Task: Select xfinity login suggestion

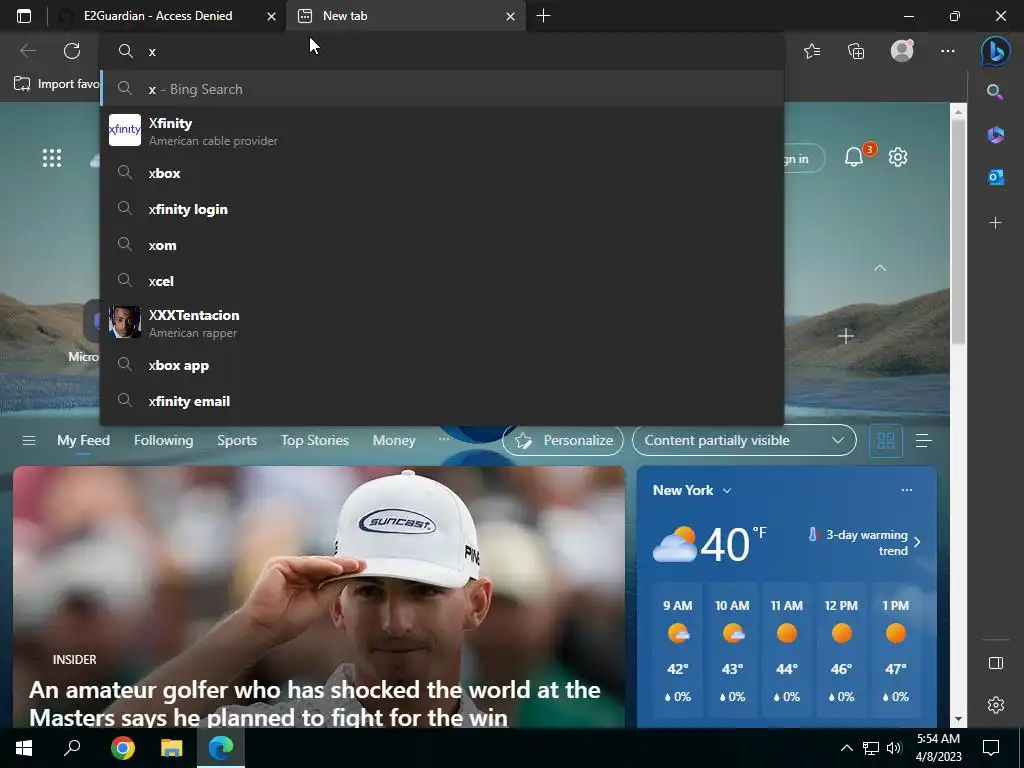Action: coord(442,209)
